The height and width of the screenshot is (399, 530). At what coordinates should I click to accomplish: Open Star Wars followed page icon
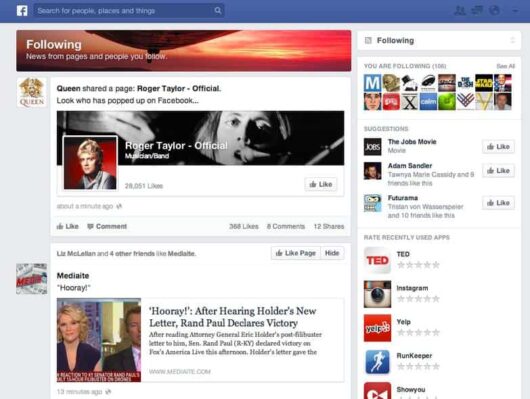click(x=484, y=83)
